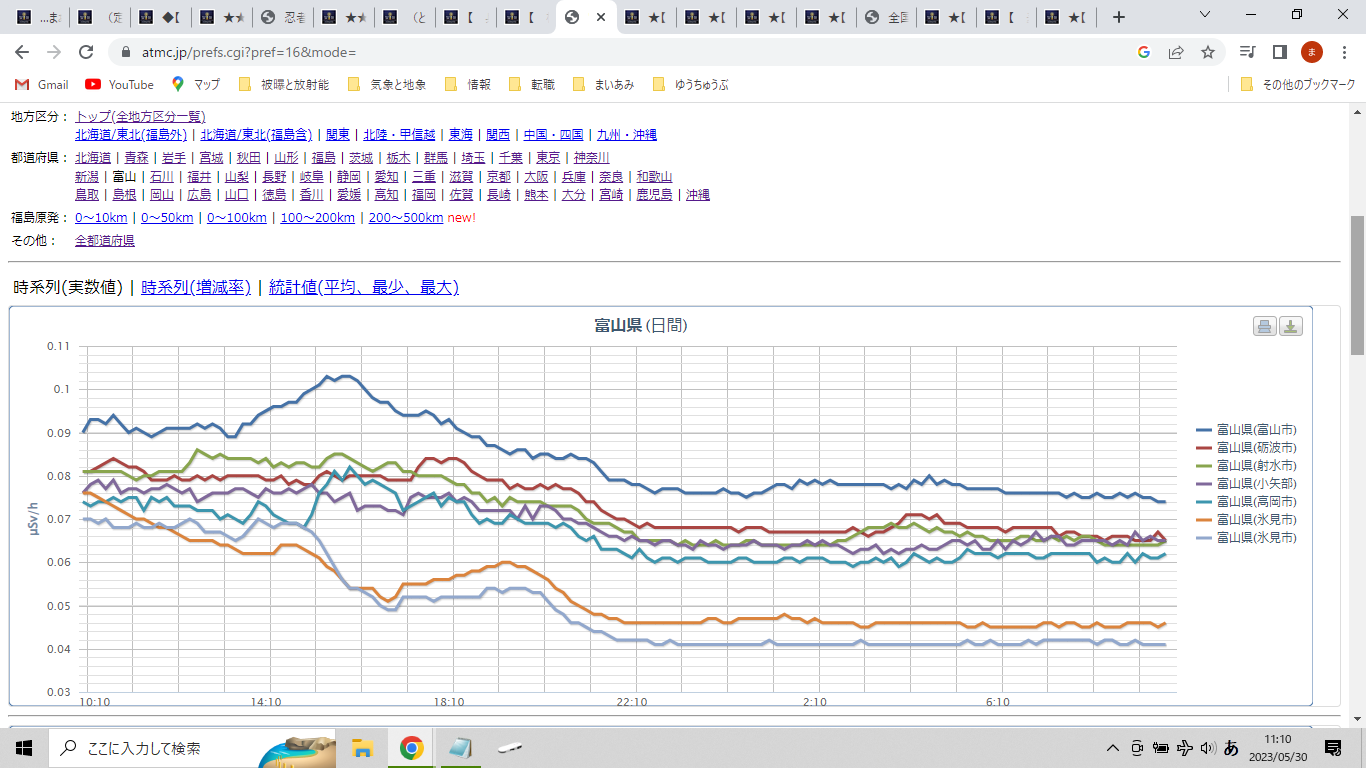
Task: Open the 情報 bookmark folder
Action: [468, 85]
